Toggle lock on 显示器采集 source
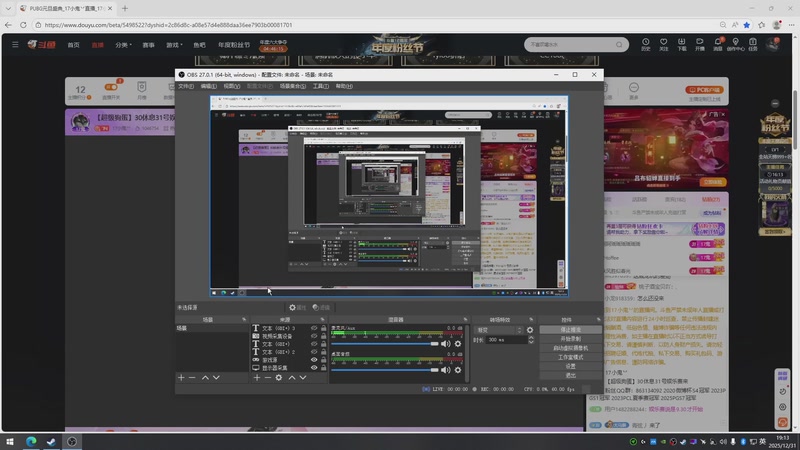The height and width of the screenshot is (450, 800). click(323, 368)
